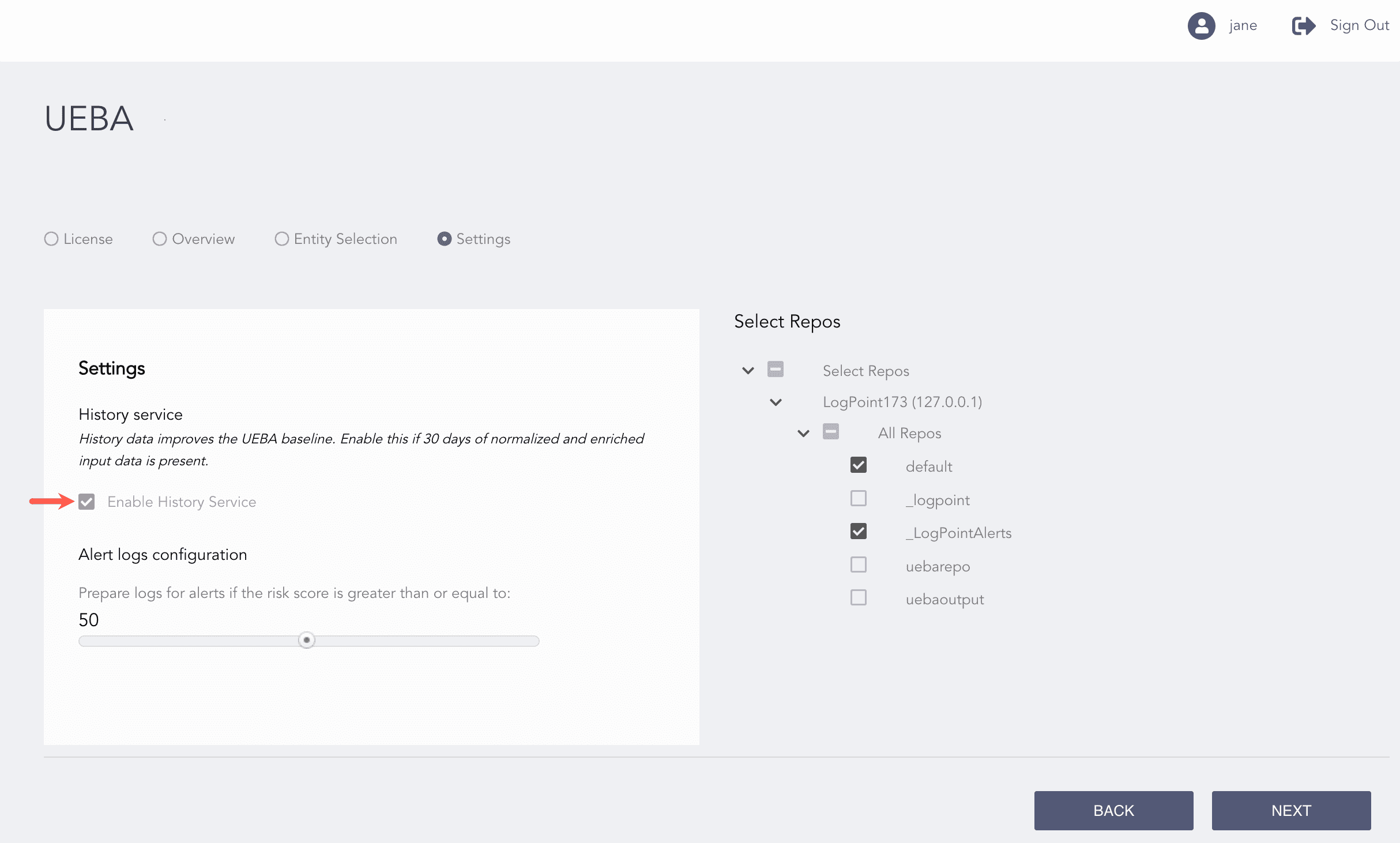The width and height of the screenshot is (1400, 843).
Task: Uncheck the _LogPointAlerts repo checkbox
Action: click(858, 531)
